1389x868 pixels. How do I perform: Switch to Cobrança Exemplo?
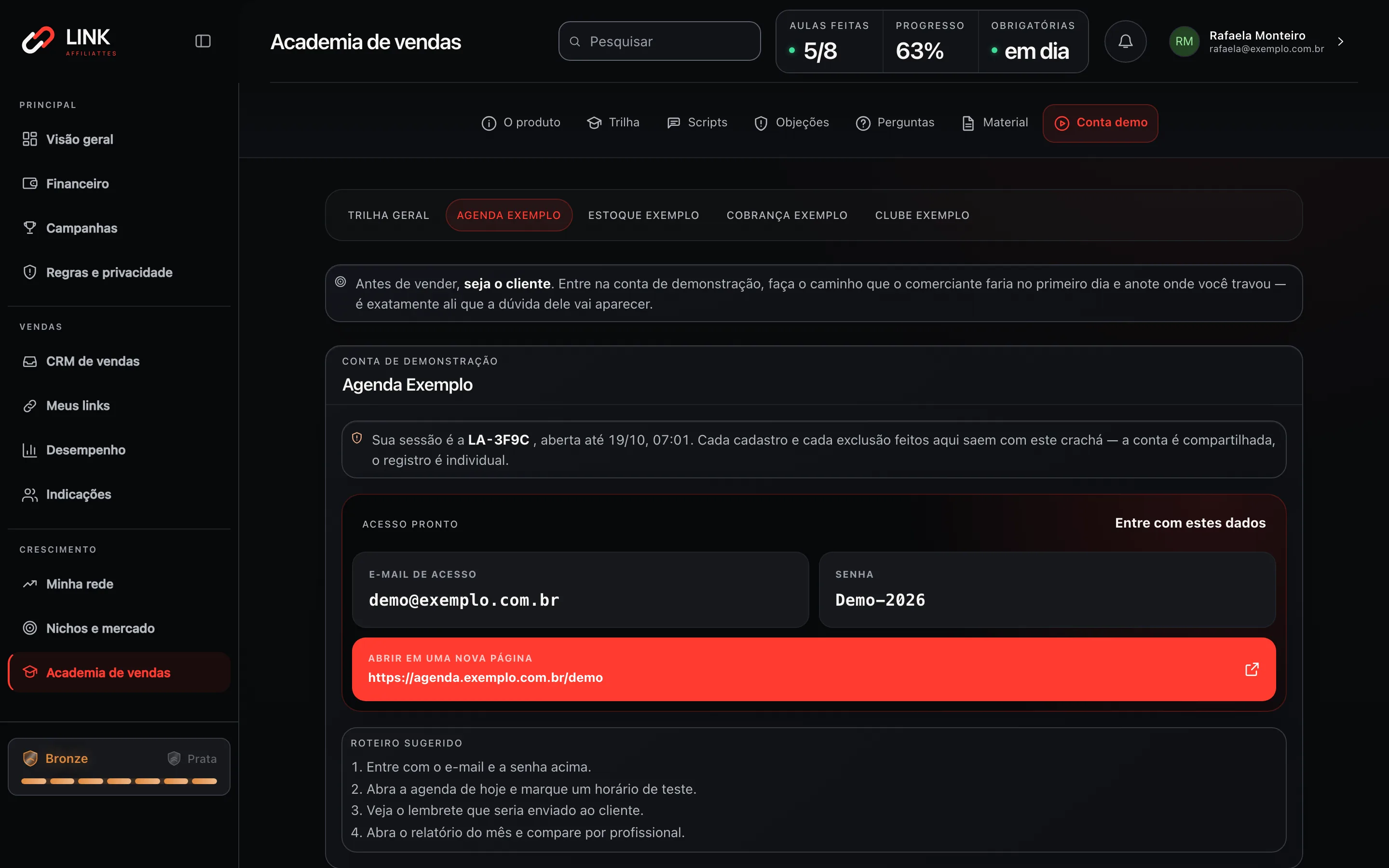coord(787,215)
